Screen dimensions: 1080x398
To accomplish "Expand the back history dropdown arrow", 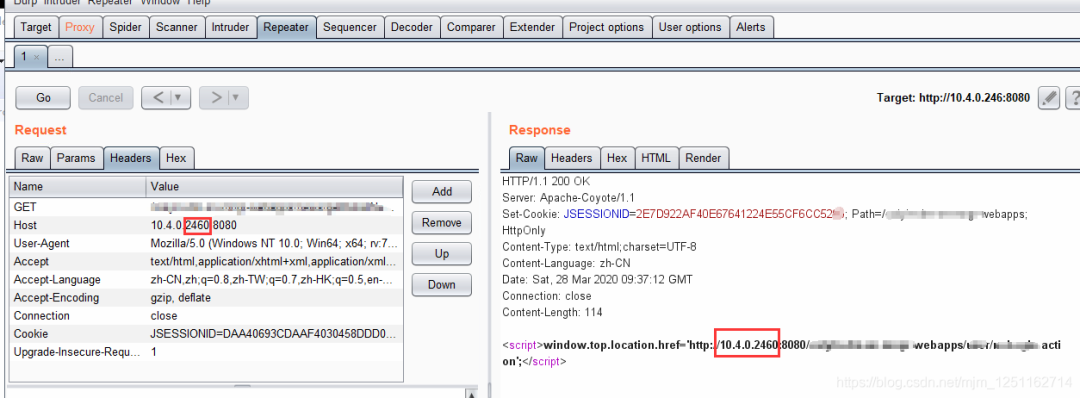I will click(x=179, y=98).
